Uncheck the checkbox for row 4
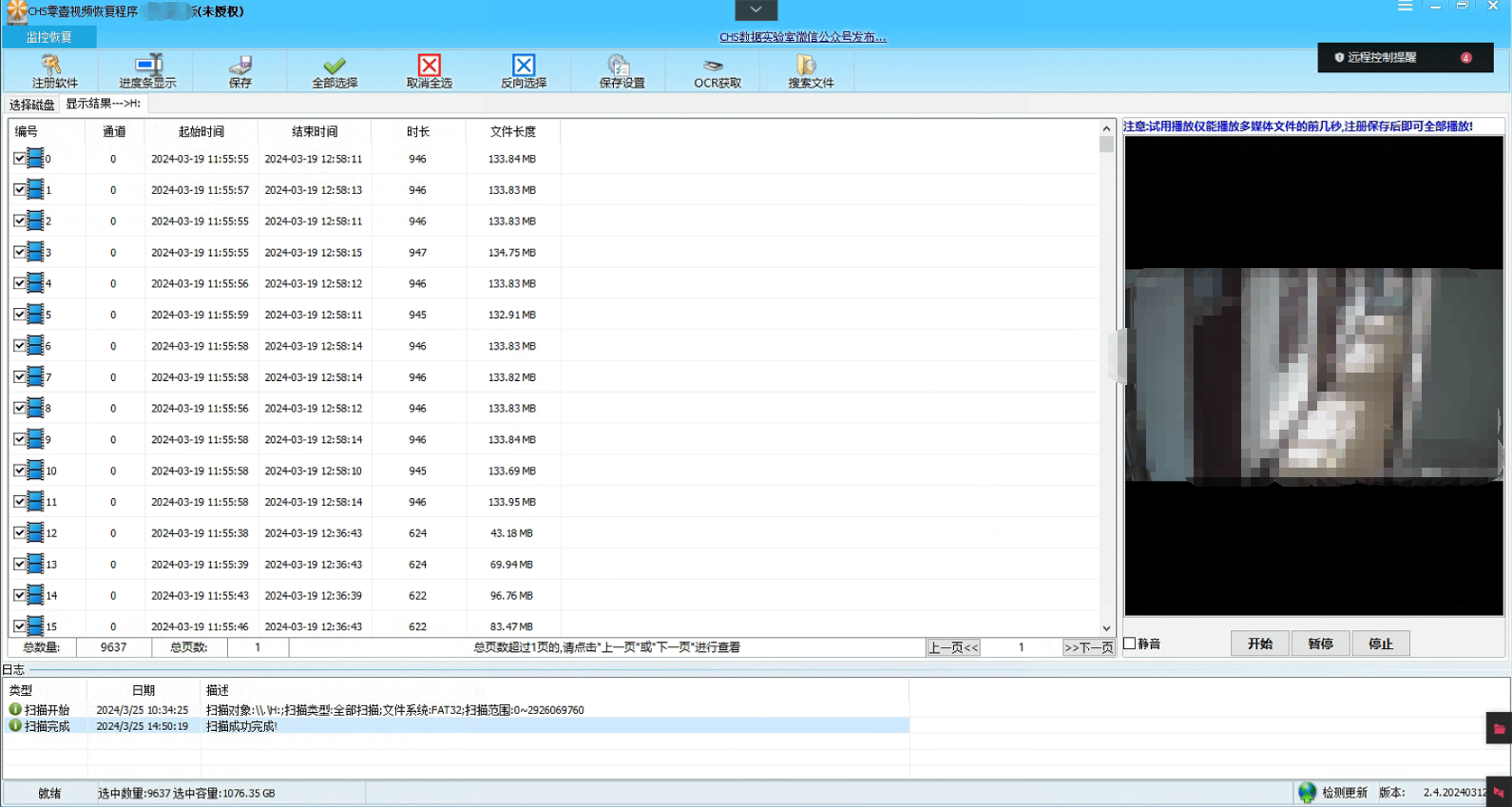The width and height of the screenshot is (1512, 807). click(19, 283)
